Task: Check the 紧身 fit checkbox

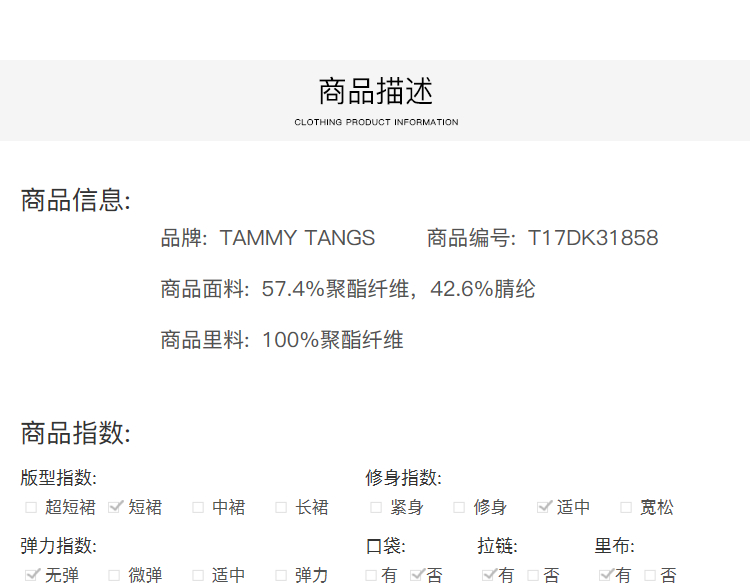Action: (376, 507)
